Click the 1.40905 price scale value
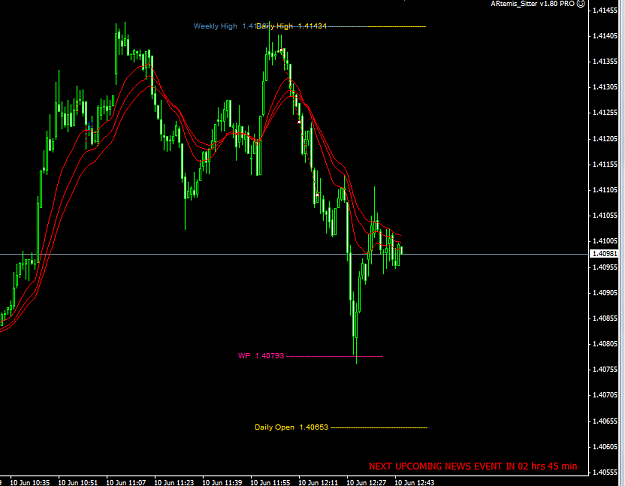The width and height of the screenshot is (625, 486). [x=605, y=293]
